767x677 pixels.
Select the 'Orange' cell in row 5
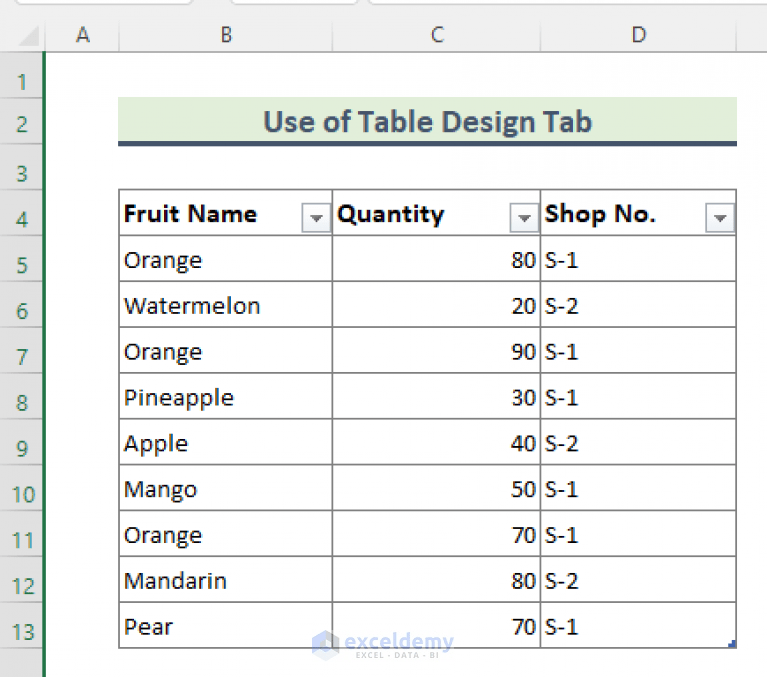click(226, 259)
